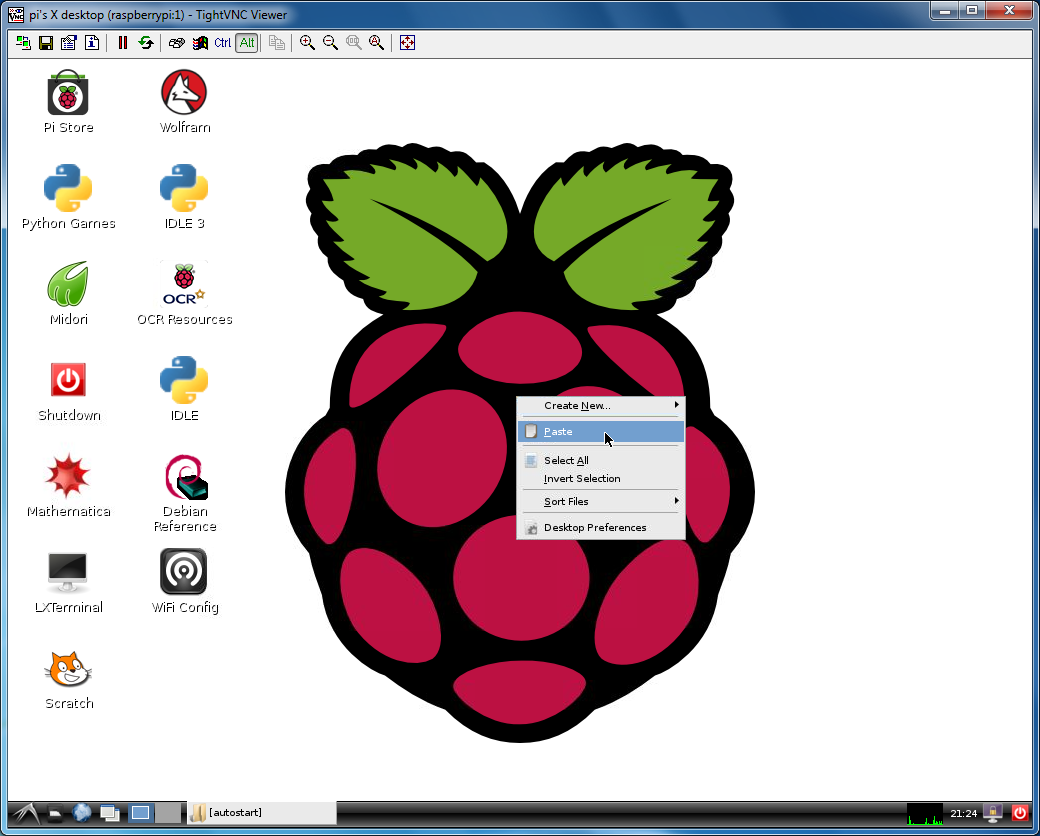Select the IDLE desktop icon below OCR Resources
This screenshot has height=836, width=1040.
(184, 389)
